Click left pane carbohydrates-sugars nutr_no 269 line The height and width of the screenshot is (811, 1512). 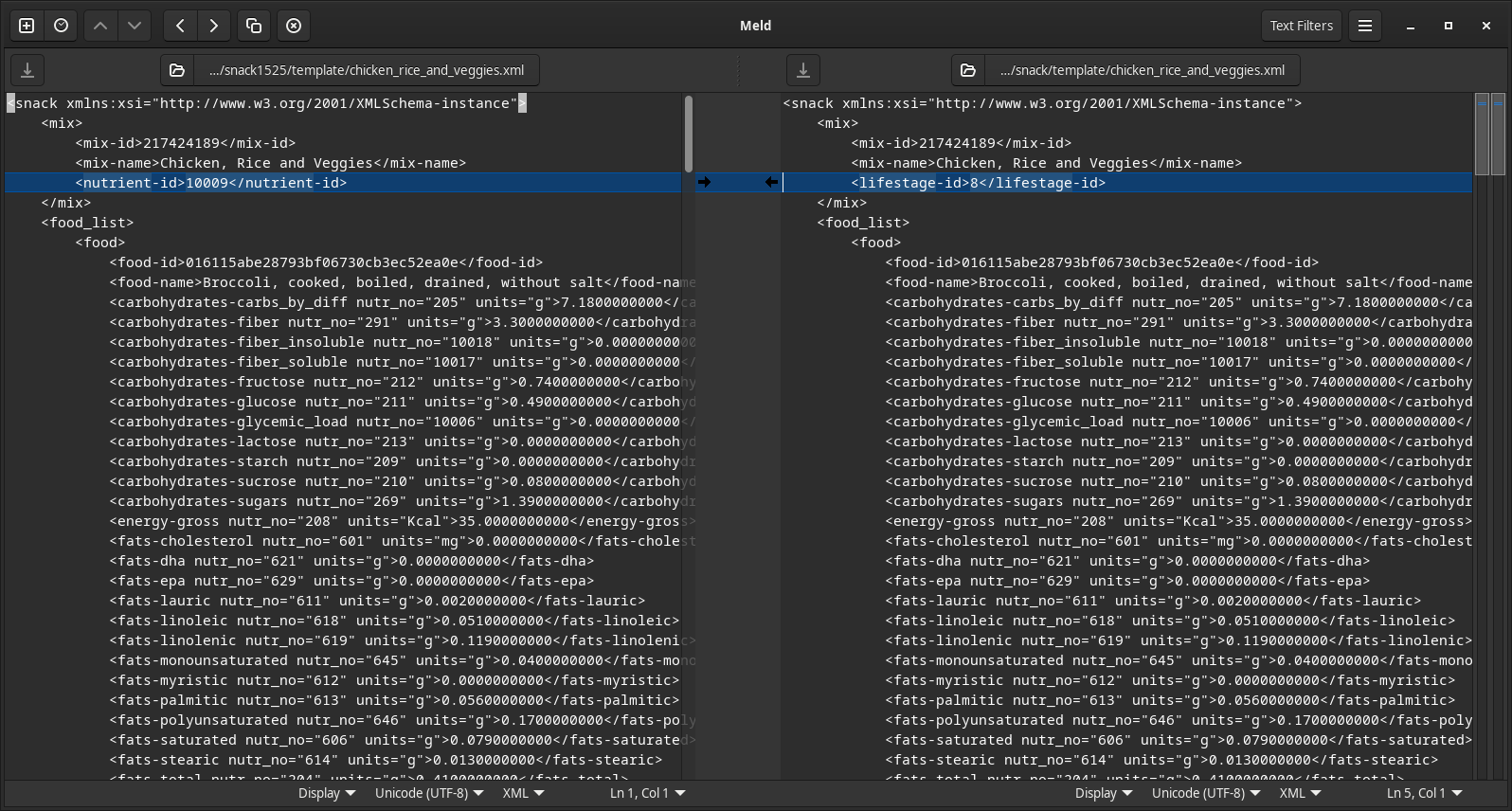pos(403,501)
